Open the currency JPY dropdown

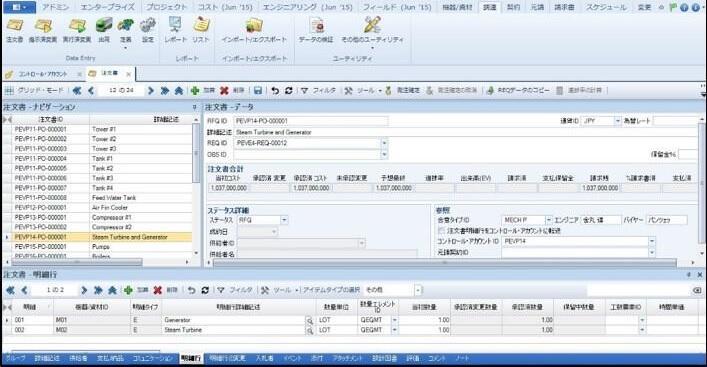click(618, 121)
